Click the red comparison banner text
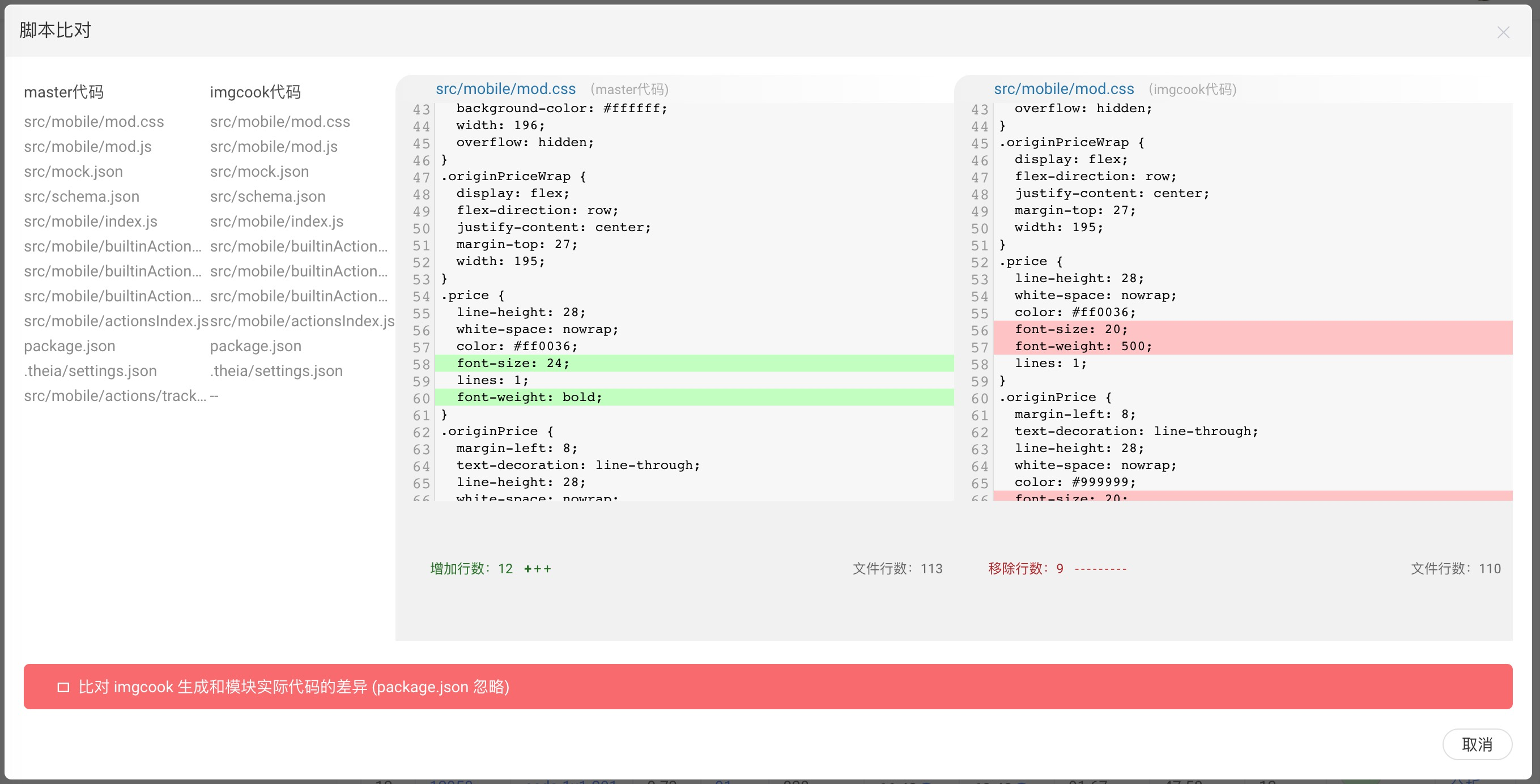Image resolution: width=1540 pixels, height=784 pixels. coord(293,687)
